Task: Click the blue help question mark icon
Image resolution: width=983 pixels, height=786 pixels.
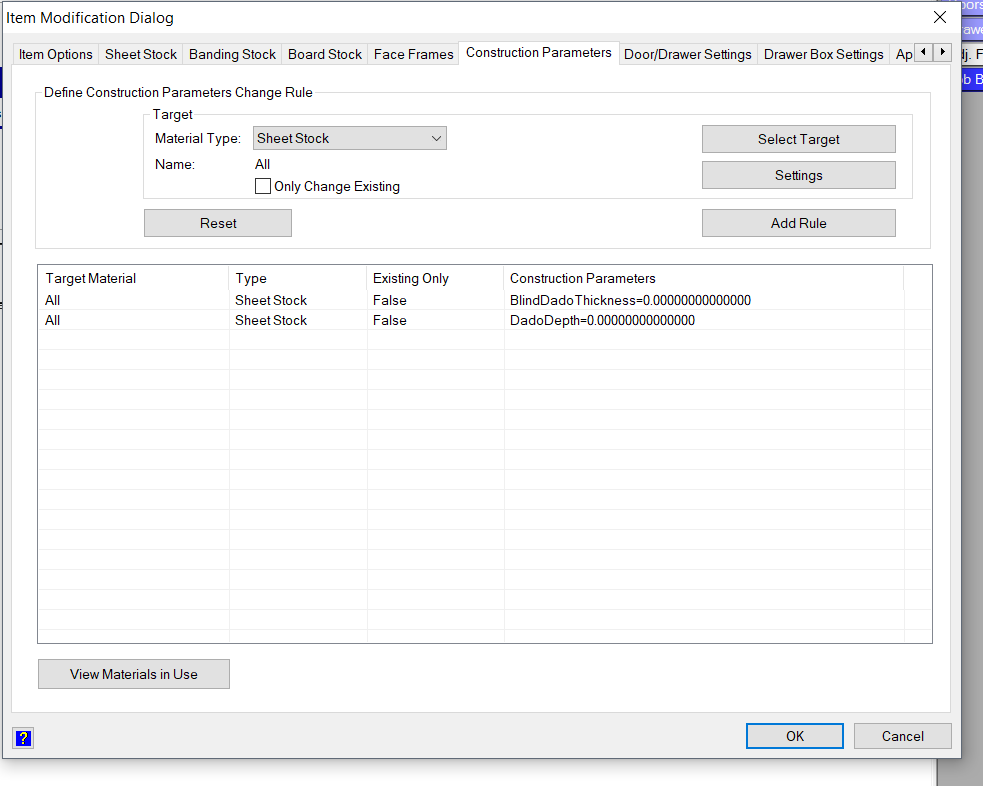Action: (24, 738)
